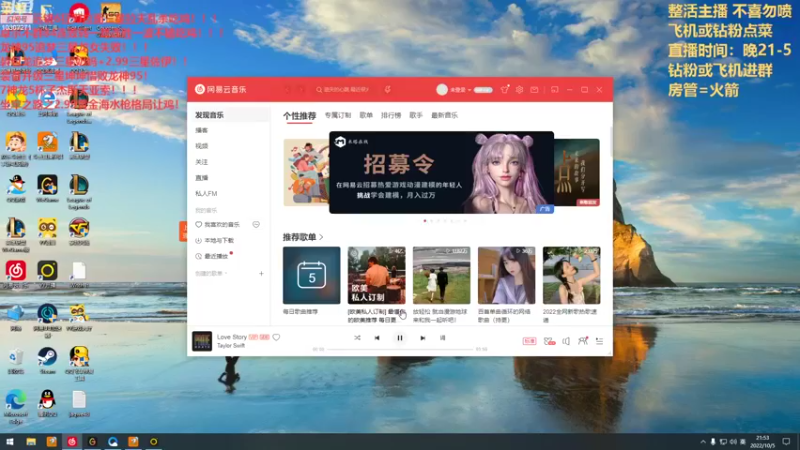
Task: Open settings via the gear icon
Action: coord(519,89)
